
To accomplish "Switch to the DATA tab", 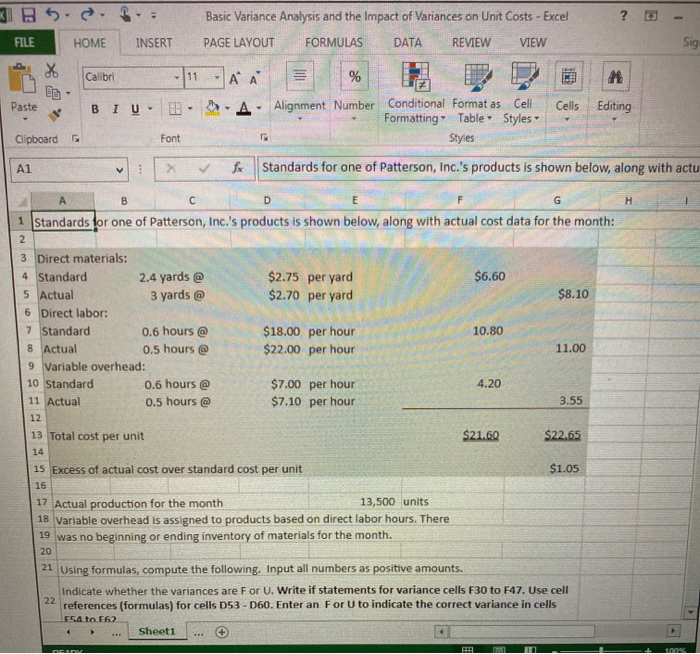I will [x=407, y=43].
